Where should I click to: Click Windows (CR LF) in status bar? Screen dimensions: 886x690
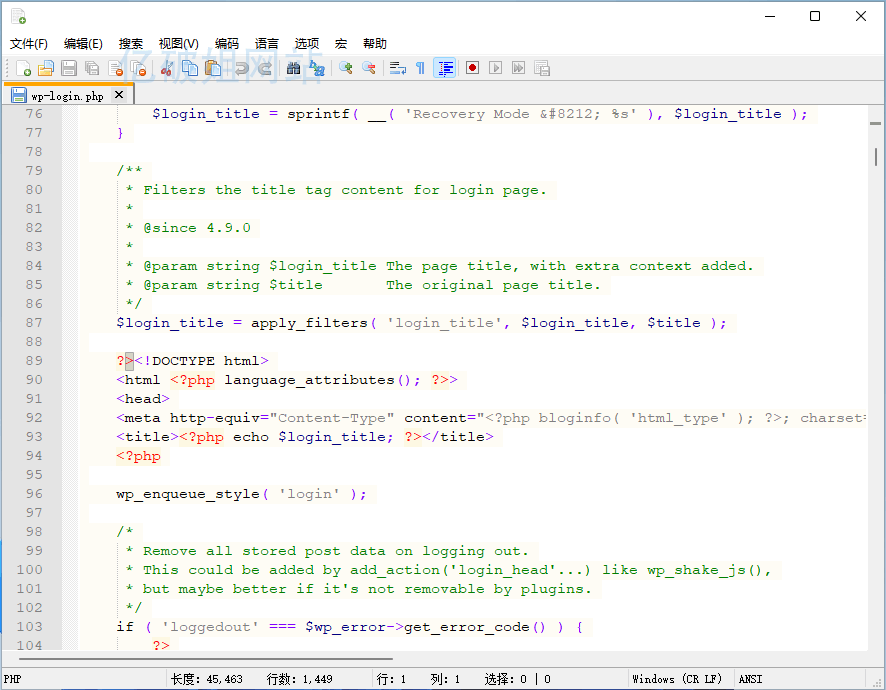coord(677,679)
